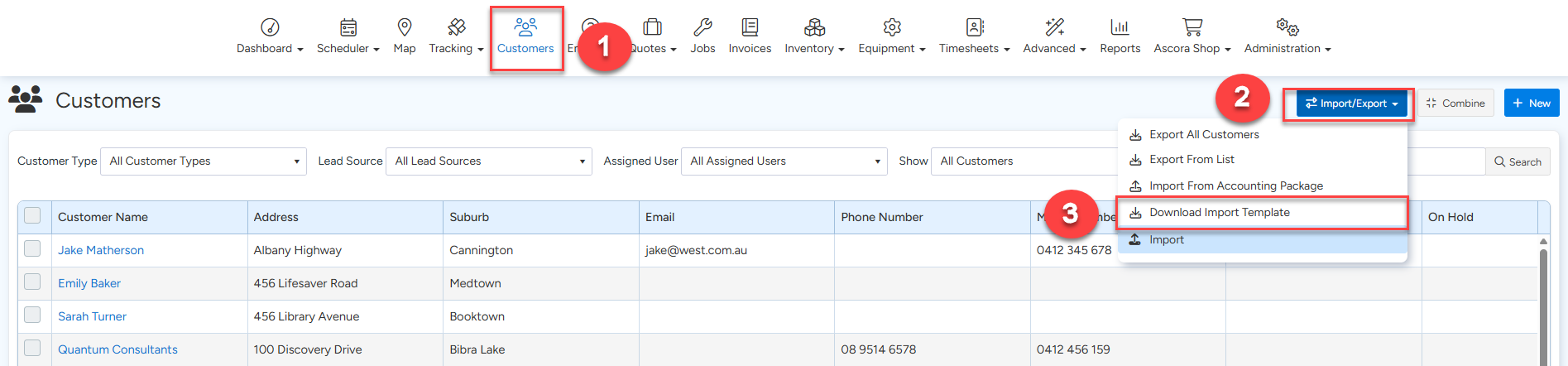Select the Emily Baker row checkbox

32,282
